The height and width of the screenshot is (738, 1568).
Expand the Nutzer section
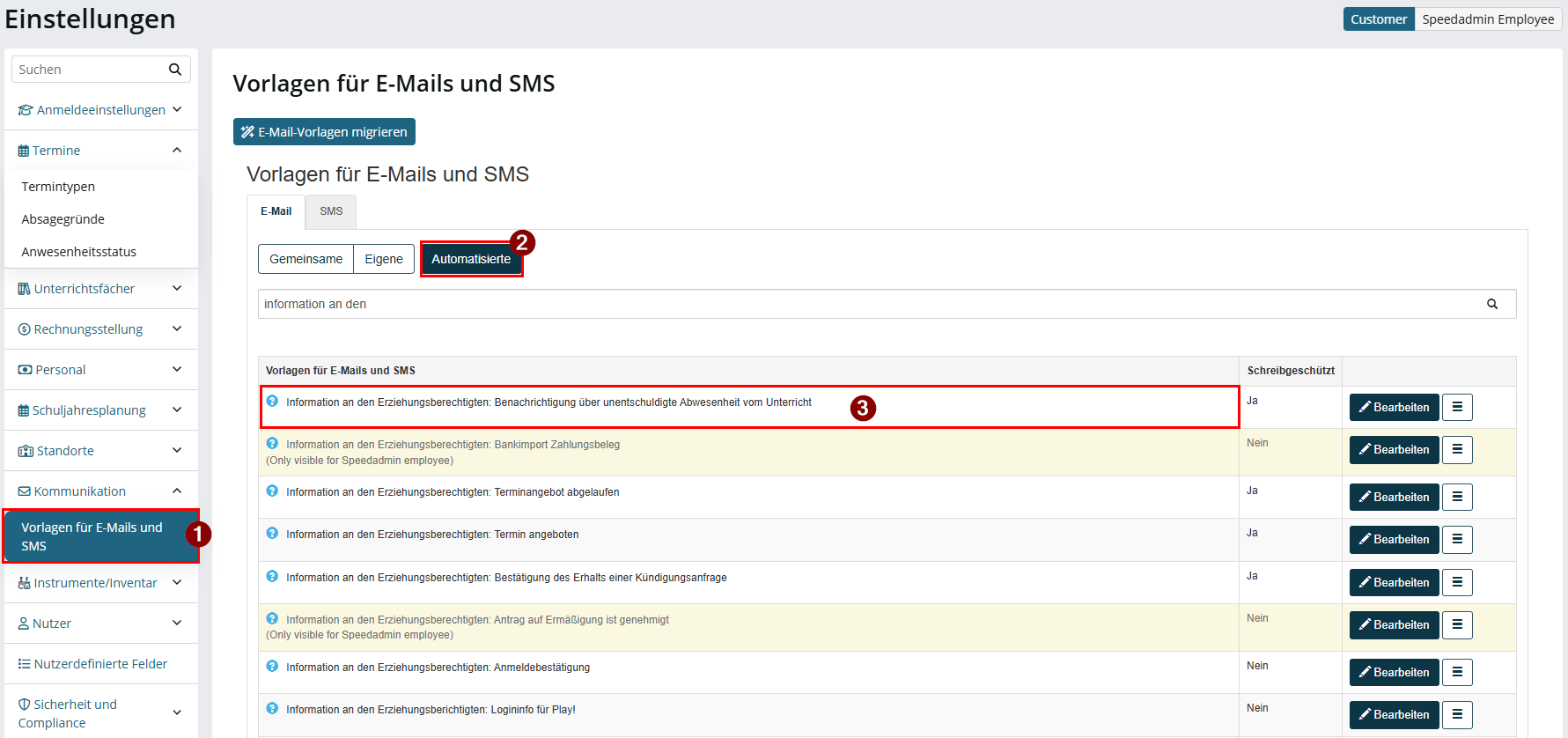click(100, 624)
